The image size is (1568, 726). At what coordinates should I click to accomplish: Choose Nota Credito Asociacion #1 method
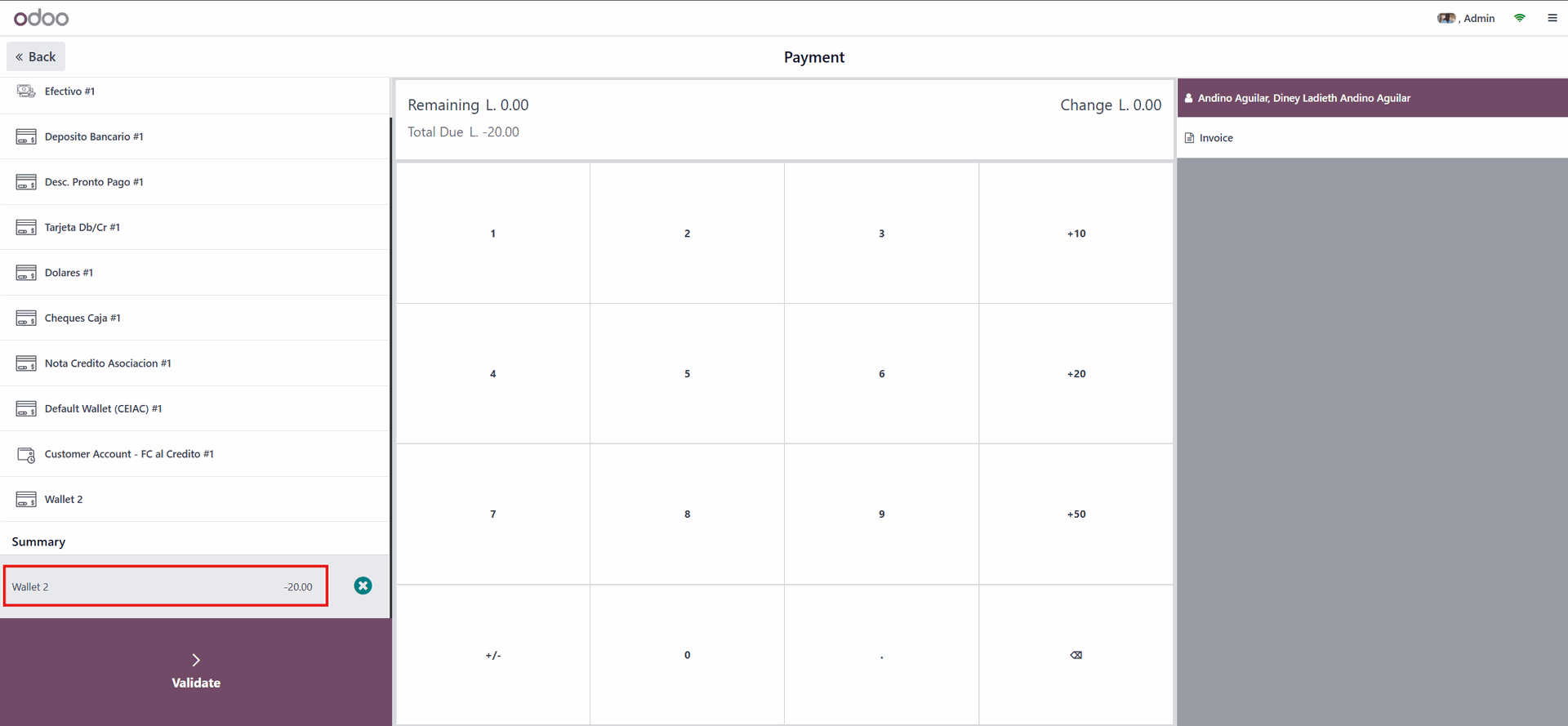(108, 363)
